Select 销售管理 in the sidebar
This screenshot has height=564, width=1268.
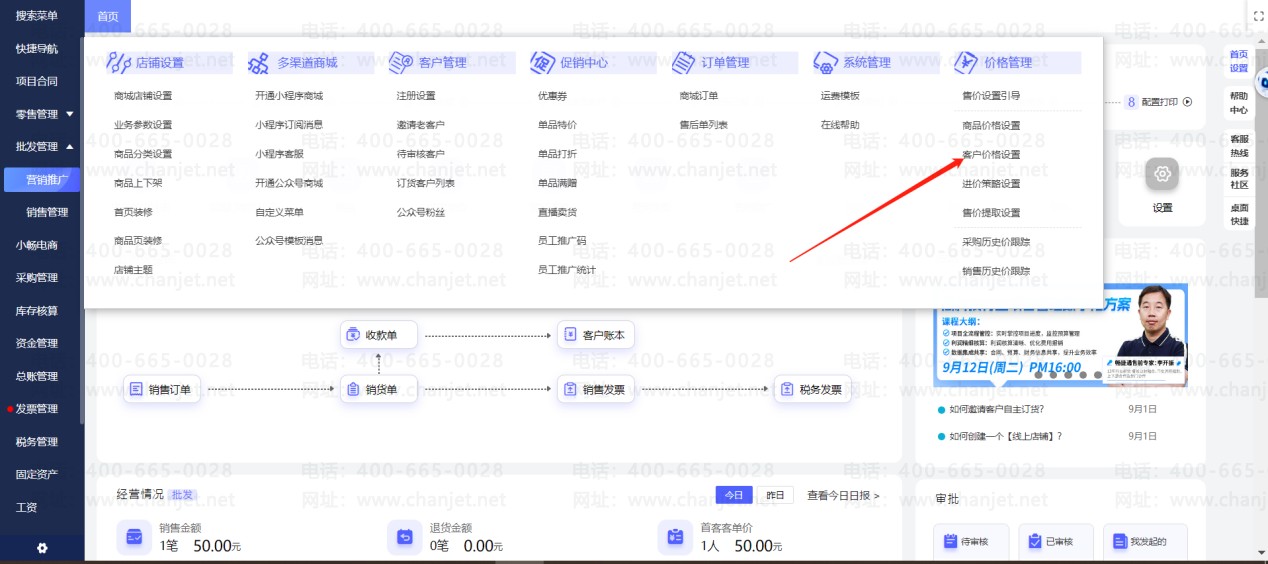(47, 212)
